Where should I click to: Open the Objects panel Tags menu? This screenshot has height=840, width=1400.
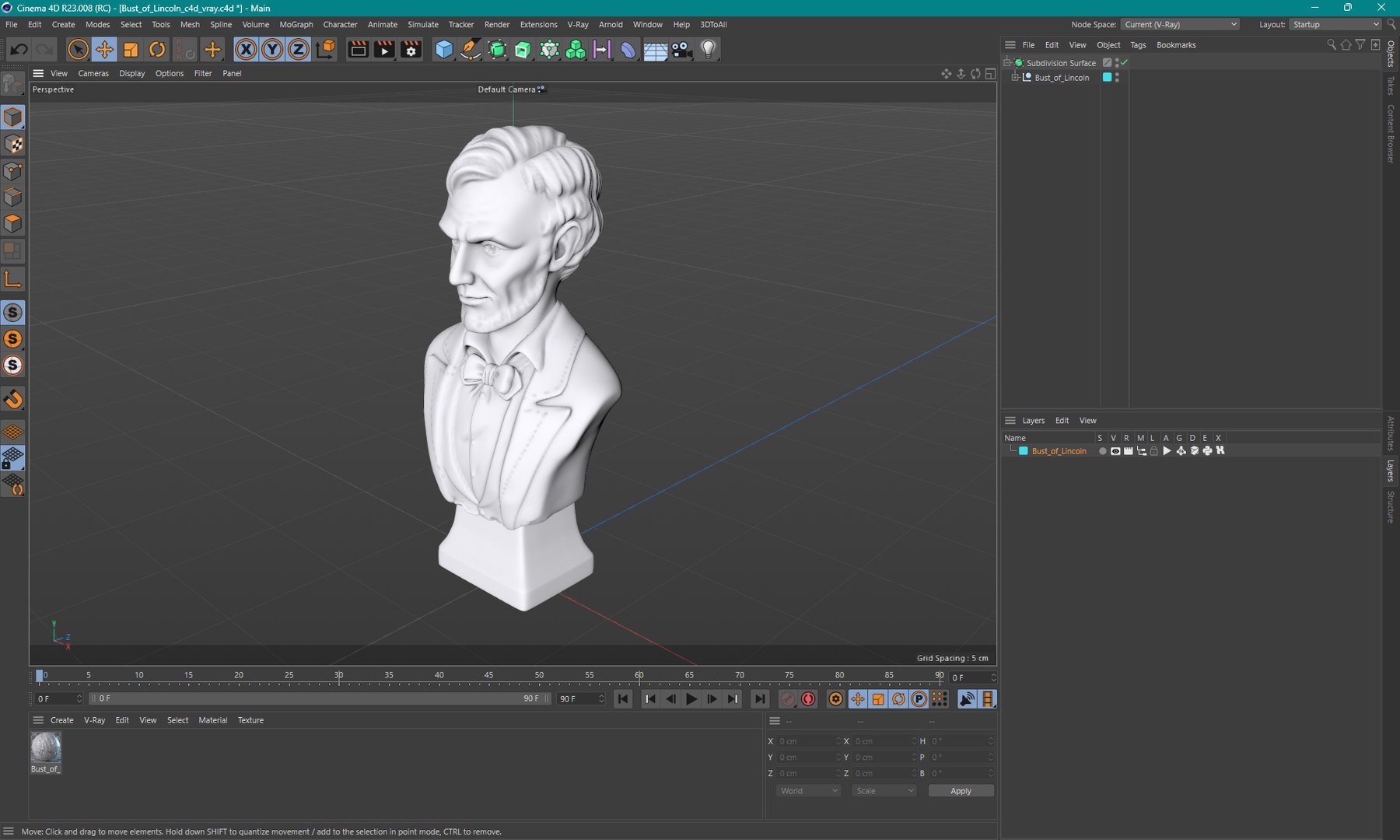pos(1138,45)
